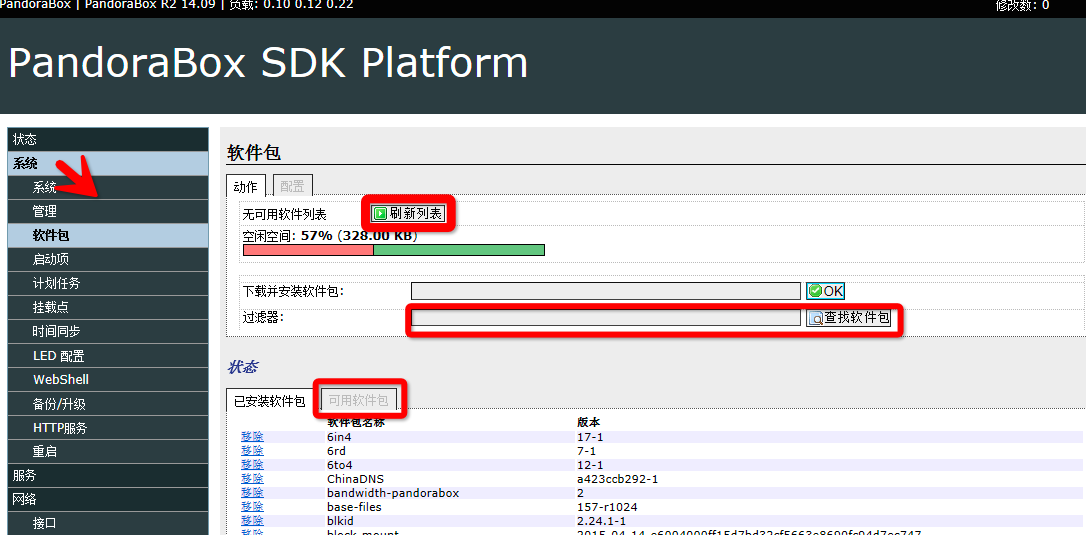The width and height of the screenshot is (1086, 535).
Task: Switch to the 已安装软件包 tab
Action: point(269,401)
